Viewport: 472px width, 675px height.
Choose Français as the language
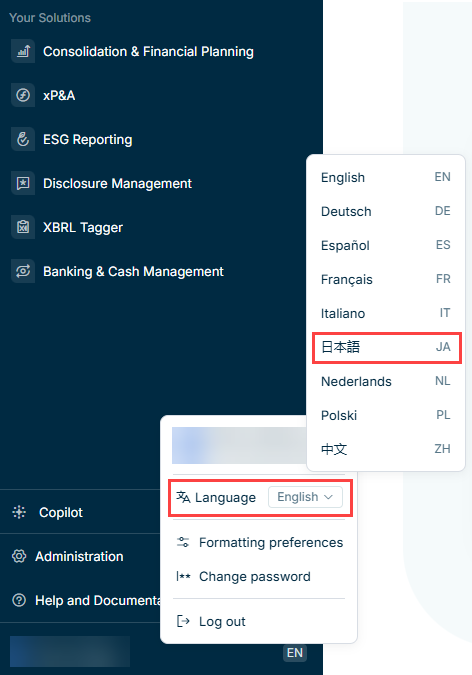tap(386, 279)
